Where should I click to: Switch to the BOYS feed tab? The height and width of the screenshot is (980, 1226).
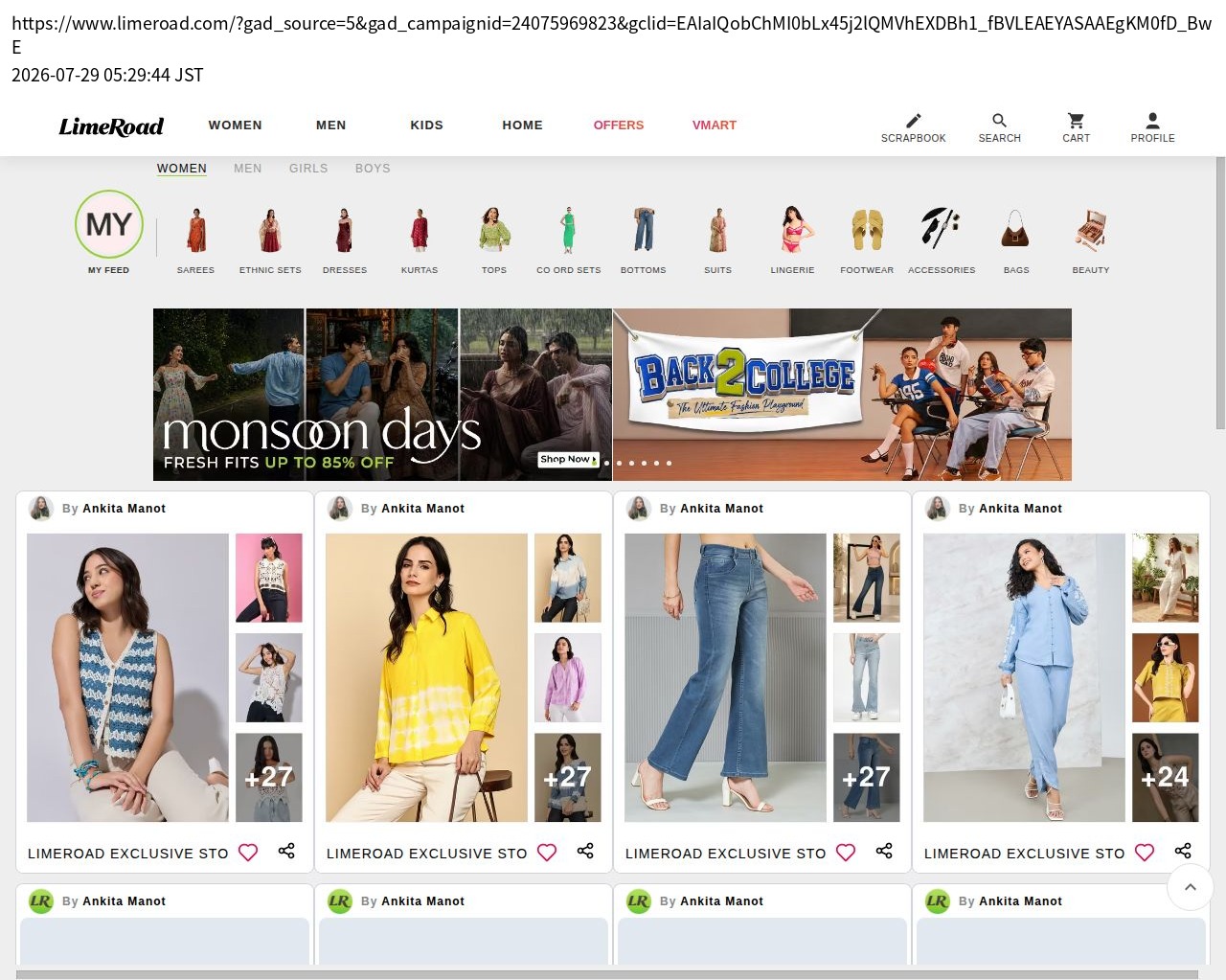373,169
